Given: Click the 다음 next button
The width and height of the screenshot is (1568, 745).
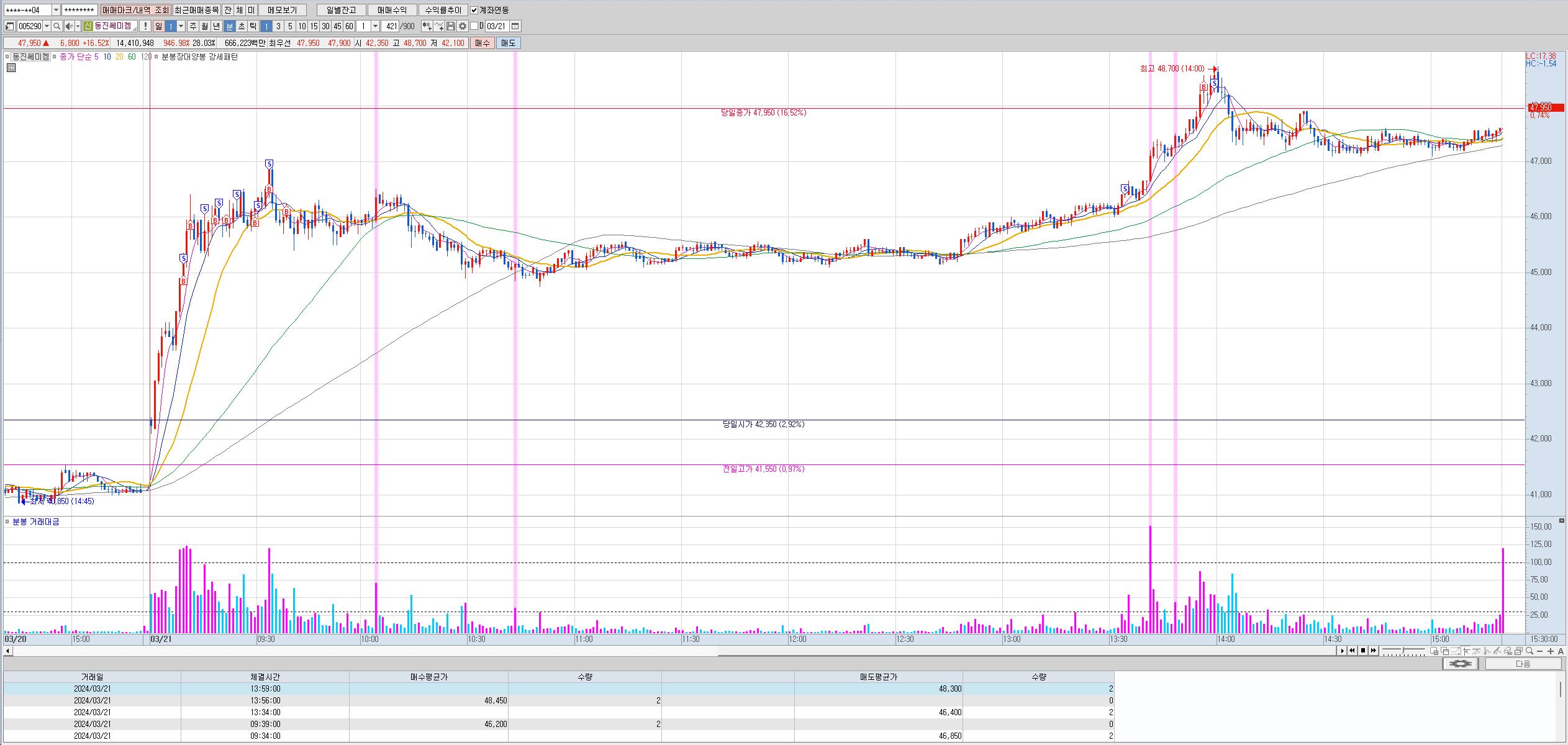Looking at the screenshot, I should (1523, 664).
